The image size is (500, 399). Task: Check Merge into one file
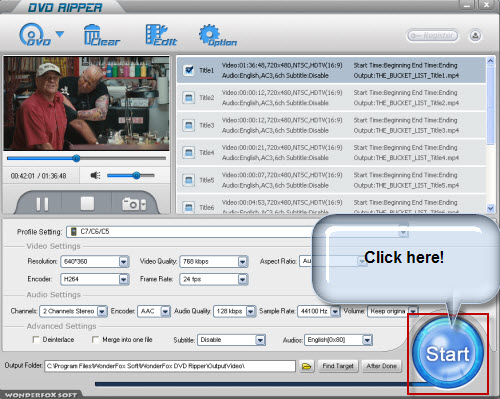coord(95,339)
